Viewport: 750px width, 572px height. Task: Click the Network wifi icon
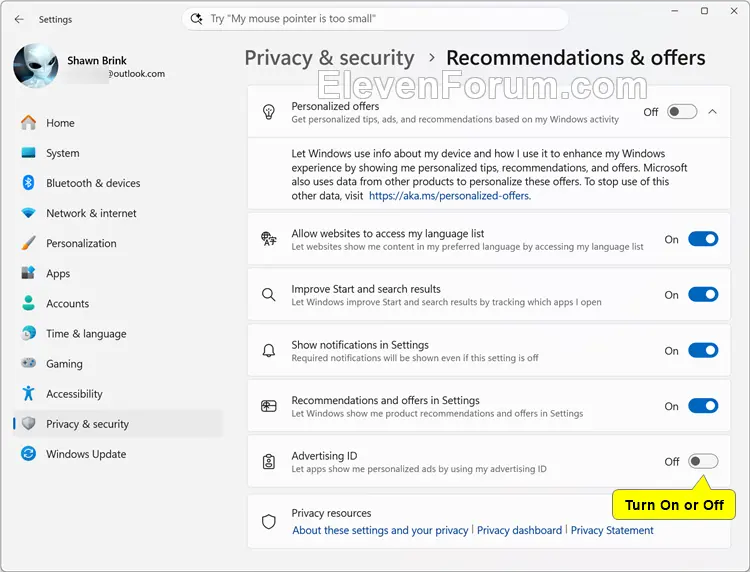pos(29,213)
